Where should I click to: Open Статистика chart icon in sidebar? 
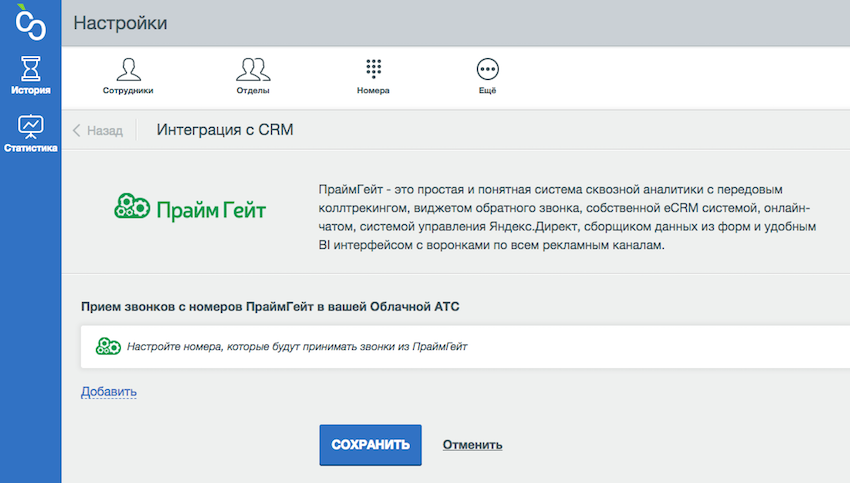point(30,126)
